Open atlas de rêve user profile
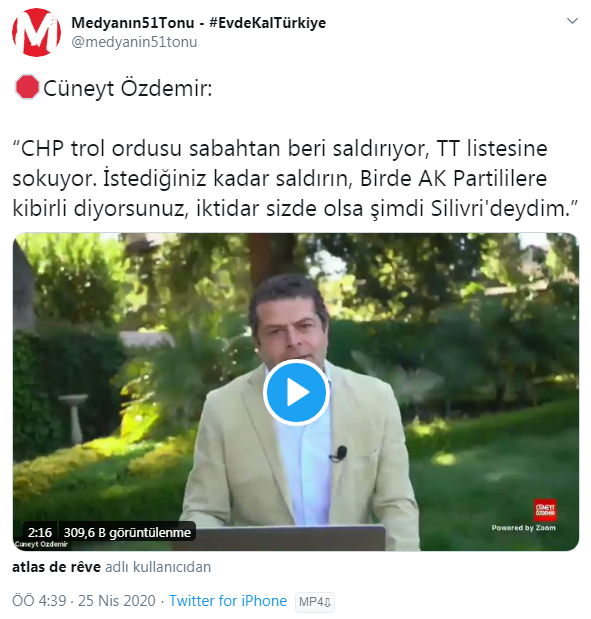This screenshot has height=619, width=591. [56, 567]
